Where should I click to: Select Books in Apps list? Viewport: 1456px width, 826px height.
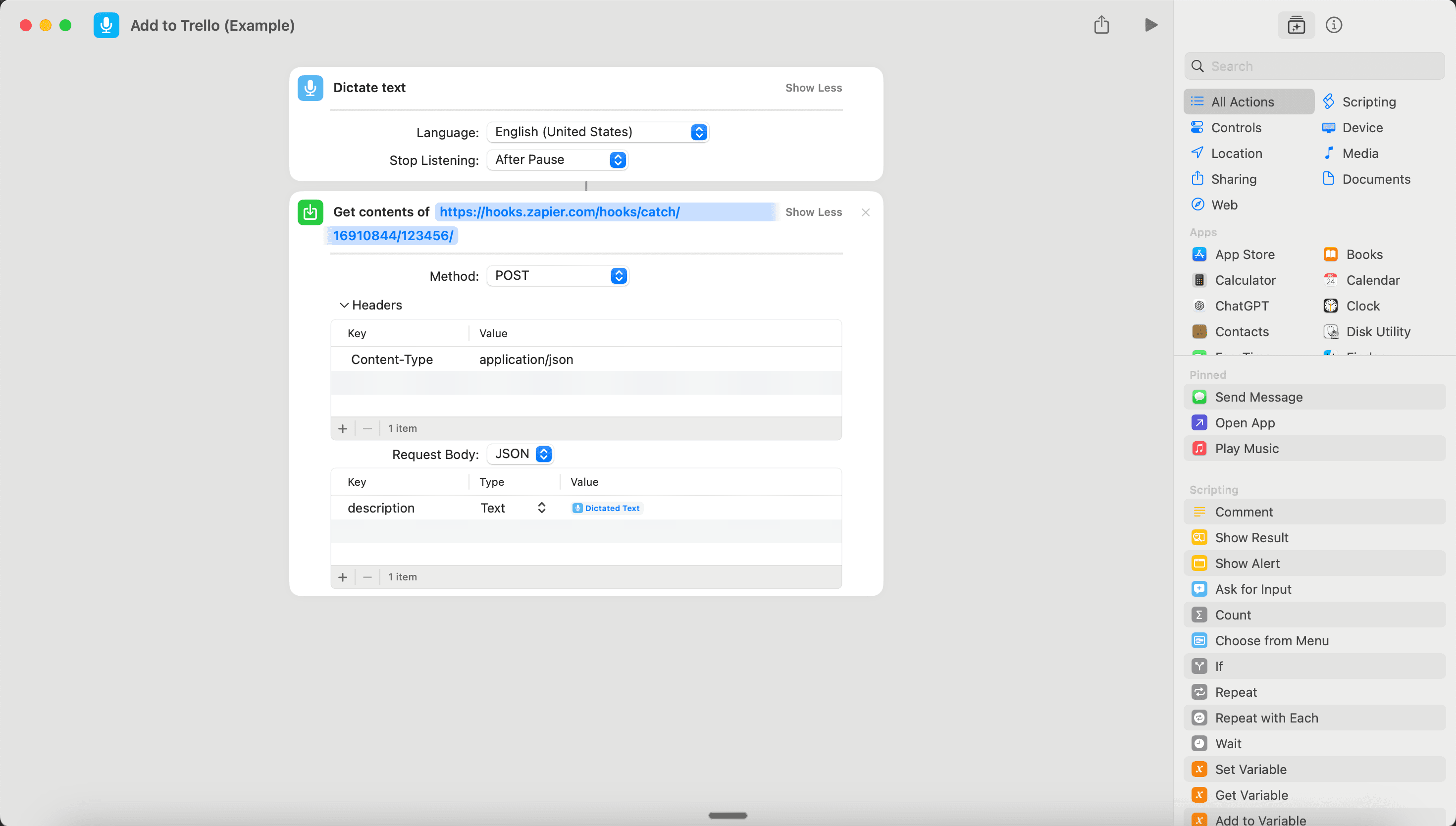[1353, 254]
